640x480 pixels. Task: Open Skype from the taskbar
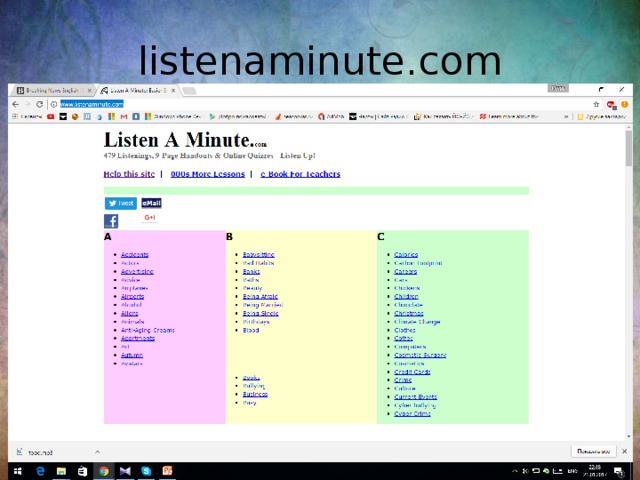[146, 471]
